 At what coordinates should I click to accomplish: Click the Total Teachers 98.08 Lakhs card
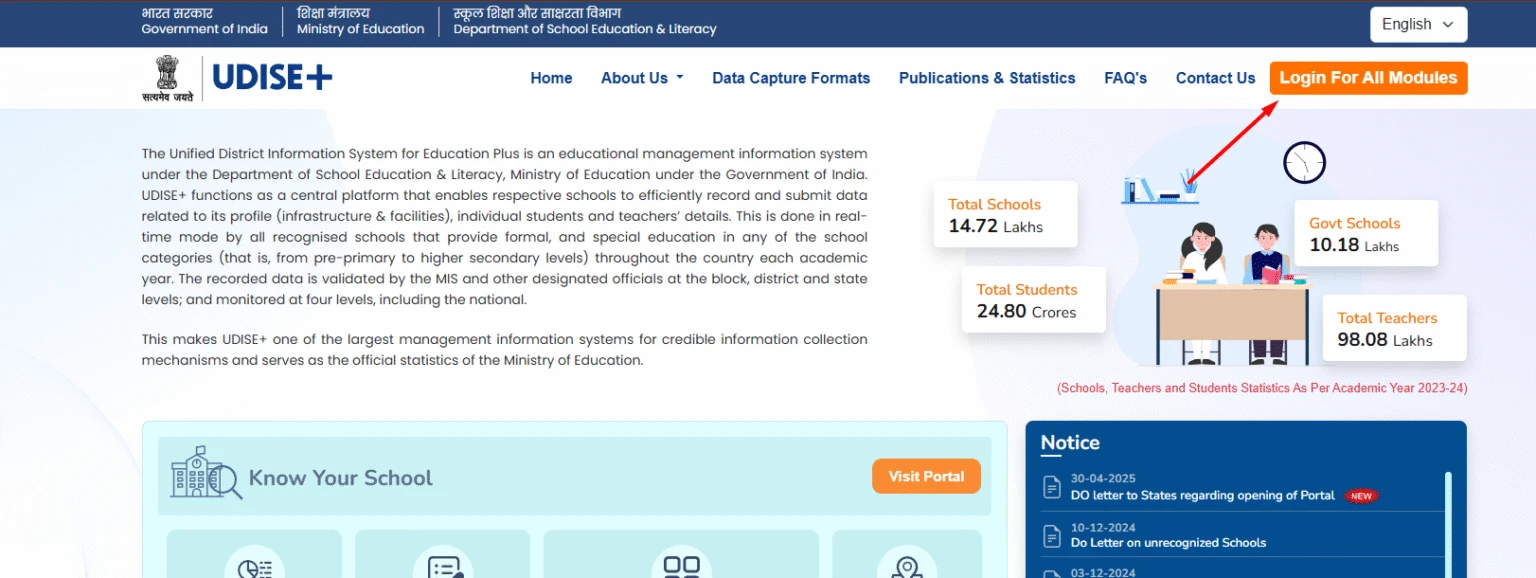pyautogui.click(x=1395, y=328)
